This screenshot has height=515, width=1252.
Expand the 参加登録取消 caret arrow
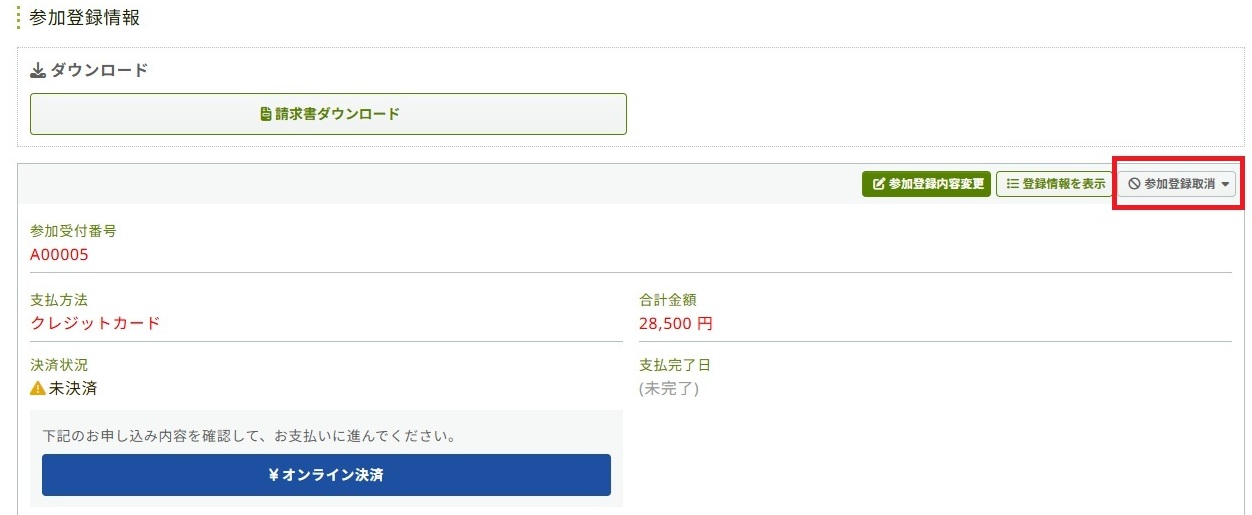pyautogui.click(x=1226, y=184)
